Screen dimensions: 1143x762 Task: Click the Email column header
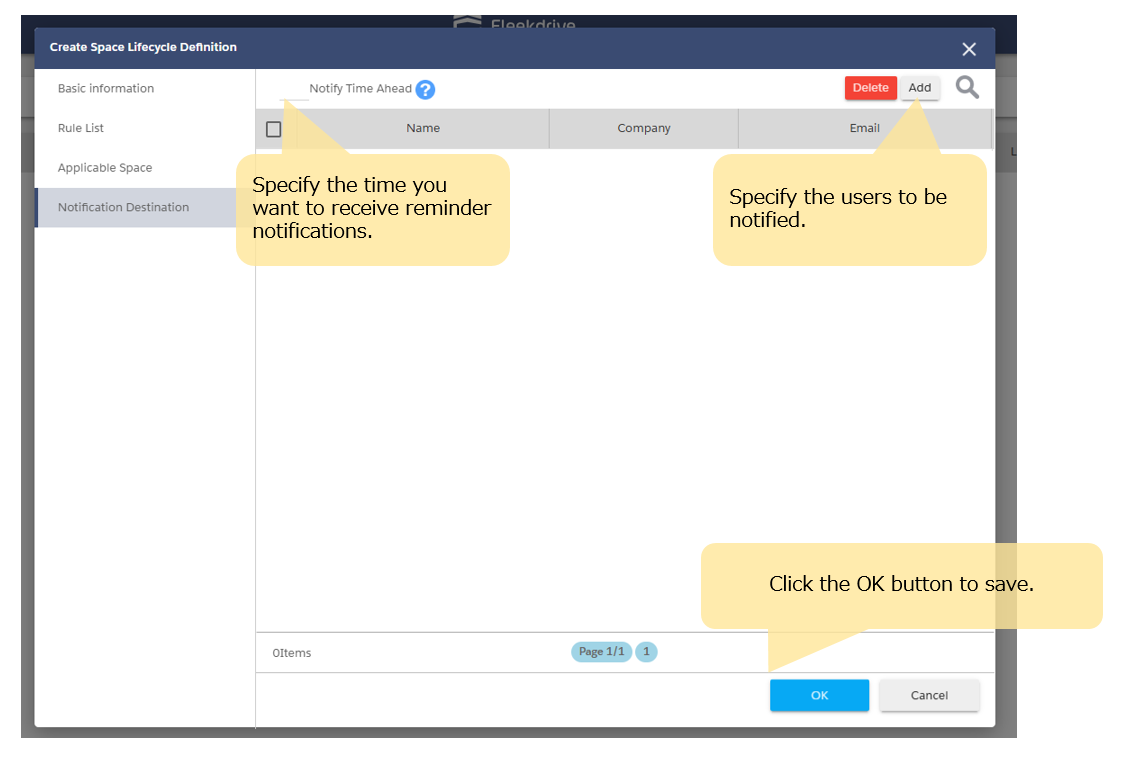pos(864,129)
